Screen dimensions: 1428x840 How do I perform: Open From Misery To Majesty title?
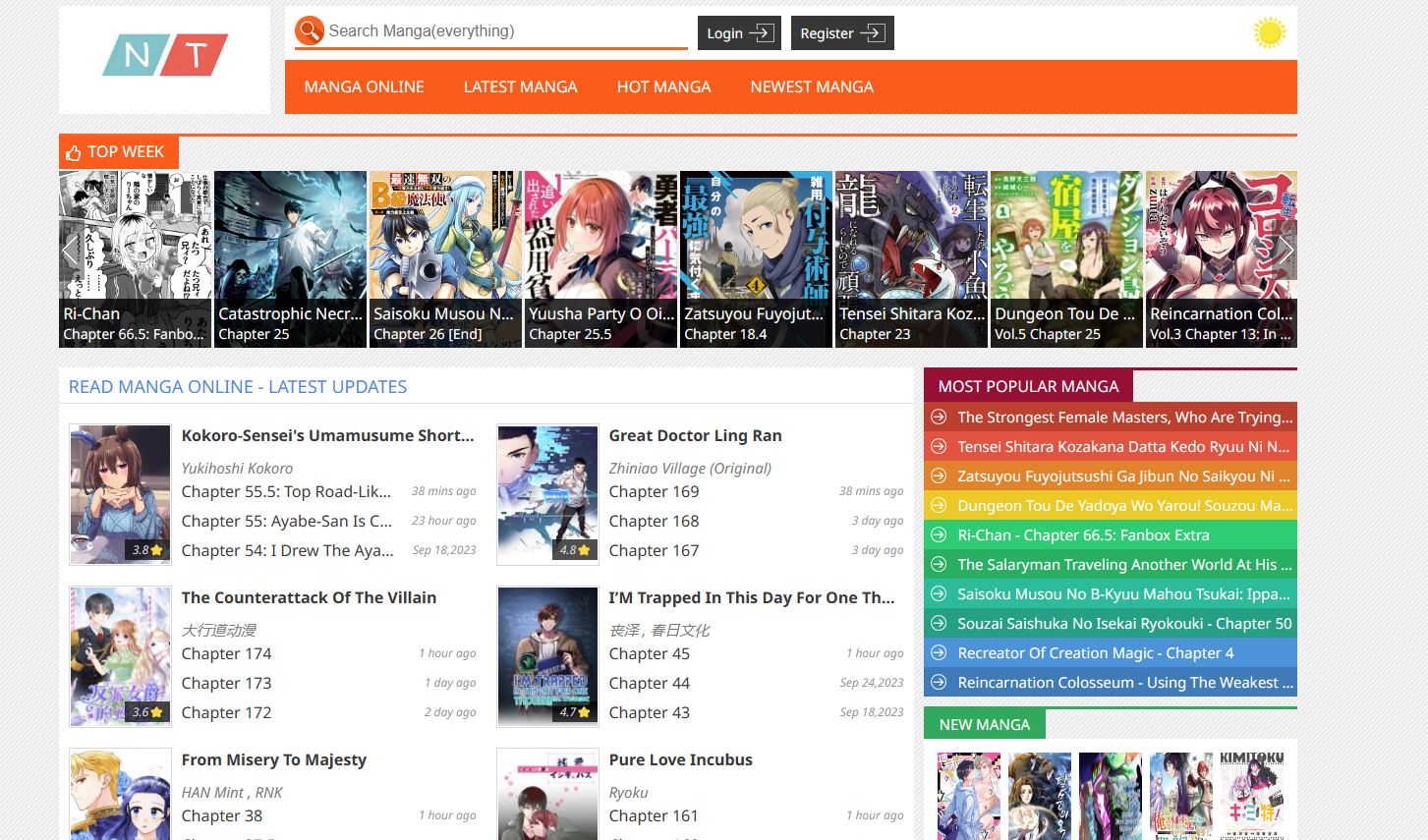273,759
